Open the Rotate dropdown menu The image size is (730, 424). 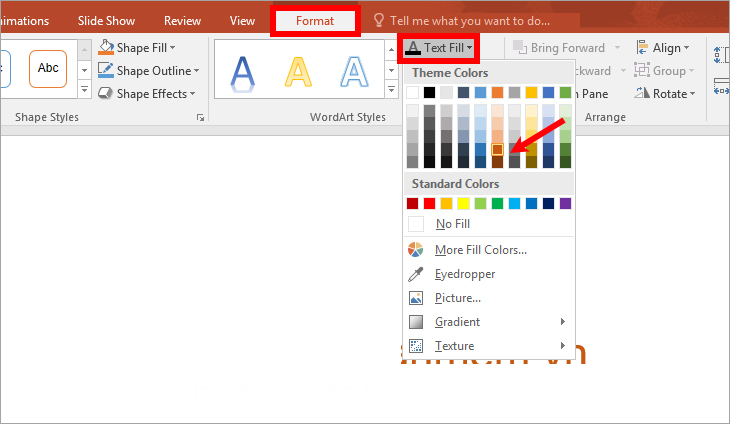pos(672,94)
